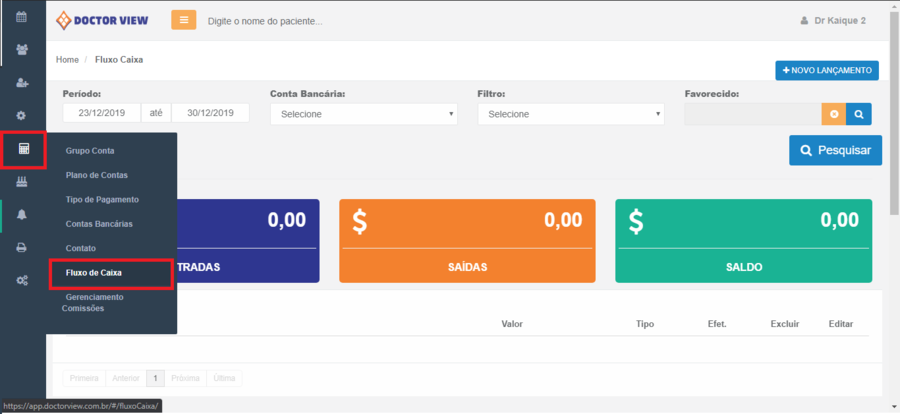
Task: Click the orange Favorecido clear icon
Action: coord(833,114)
